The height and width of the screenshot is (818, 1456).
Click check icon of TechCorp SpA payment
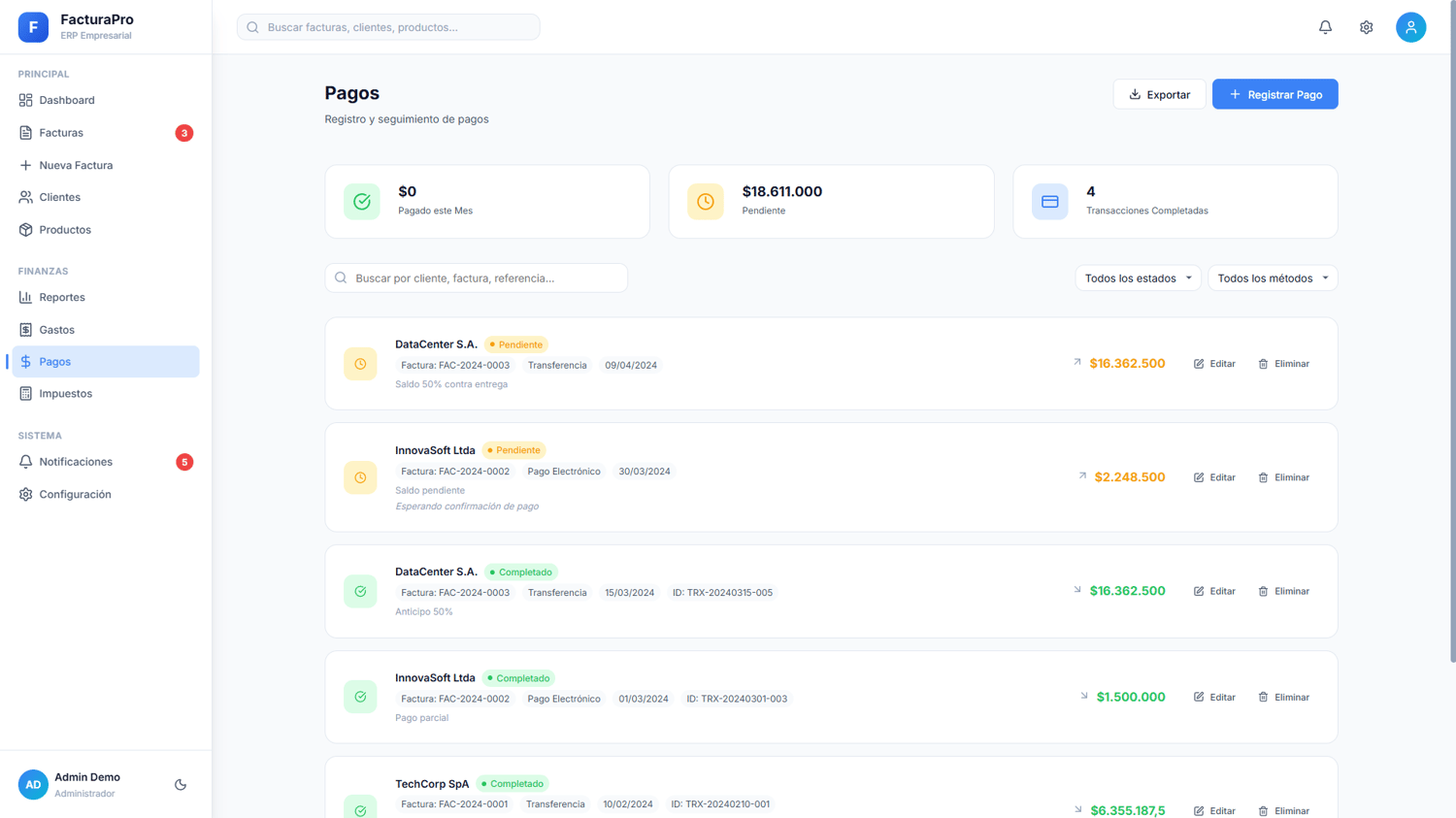360,807
